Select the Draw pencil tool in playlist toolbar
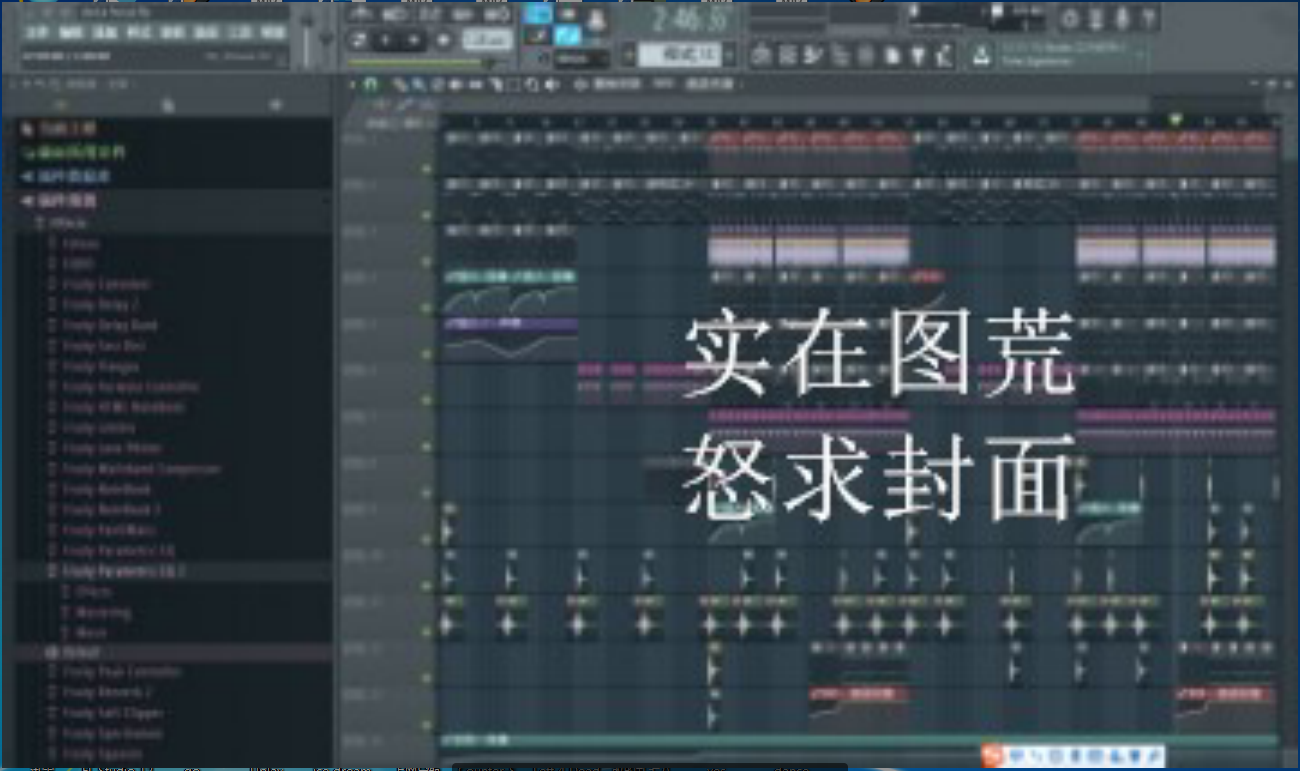Image resolution: width=1300 pixels, height=771 pixels. 400,85
